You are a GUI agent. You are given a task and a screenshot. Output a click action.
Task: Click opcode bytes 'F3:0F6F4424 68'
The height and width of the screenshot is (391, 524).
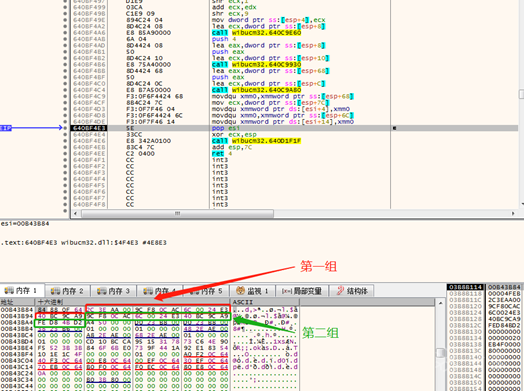(x=154, y=96)
